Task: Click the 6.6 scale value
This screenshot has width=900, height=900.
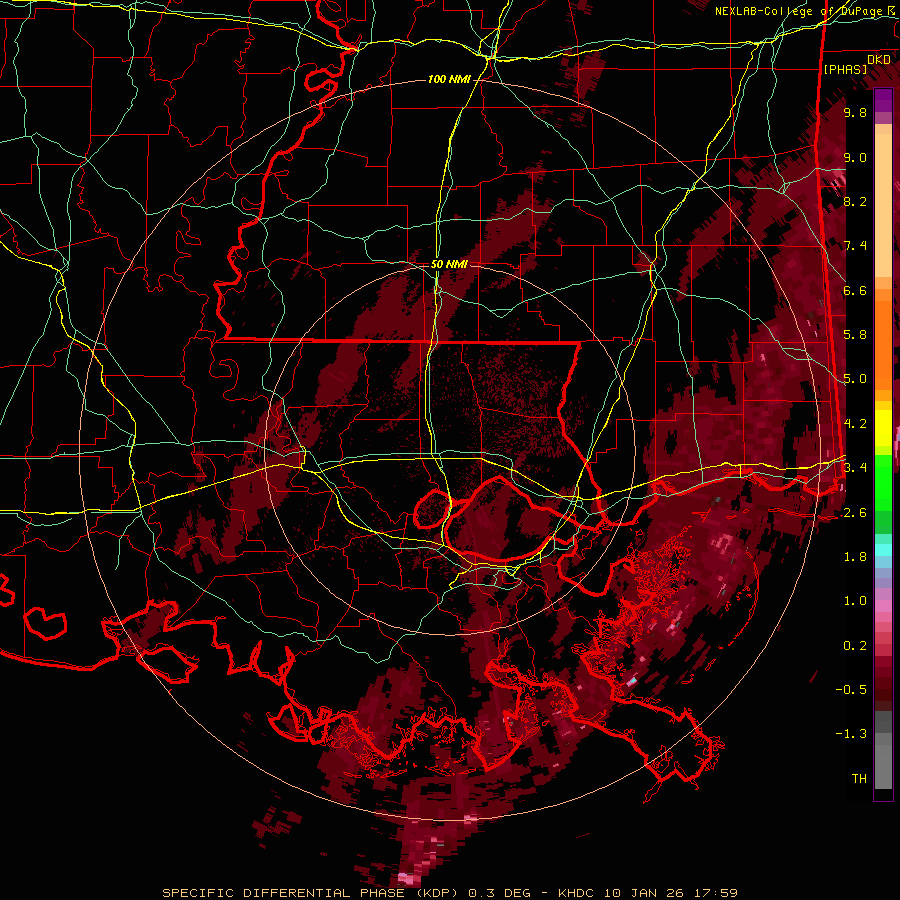Action: (855, 290)
